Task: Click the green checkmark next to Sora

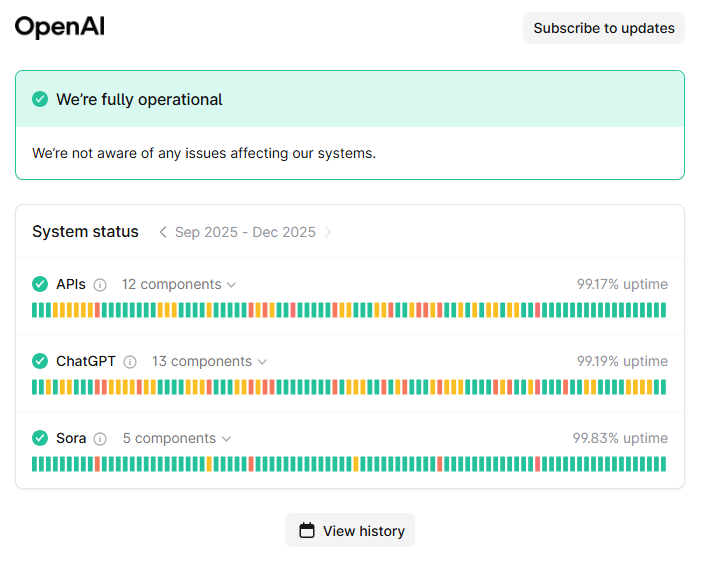Action: point(40,438)
